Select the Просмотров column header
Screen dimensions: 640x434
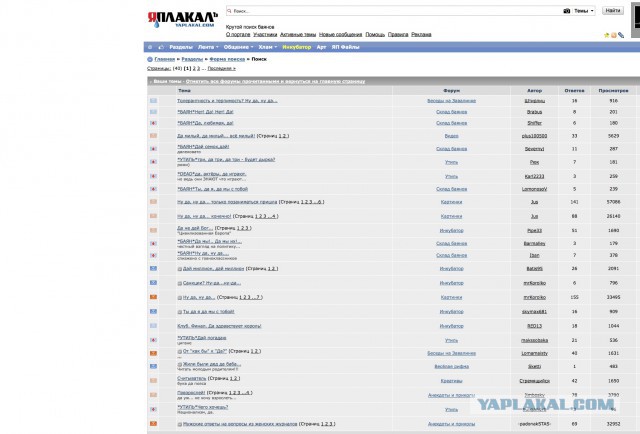[x=613, y=90]
